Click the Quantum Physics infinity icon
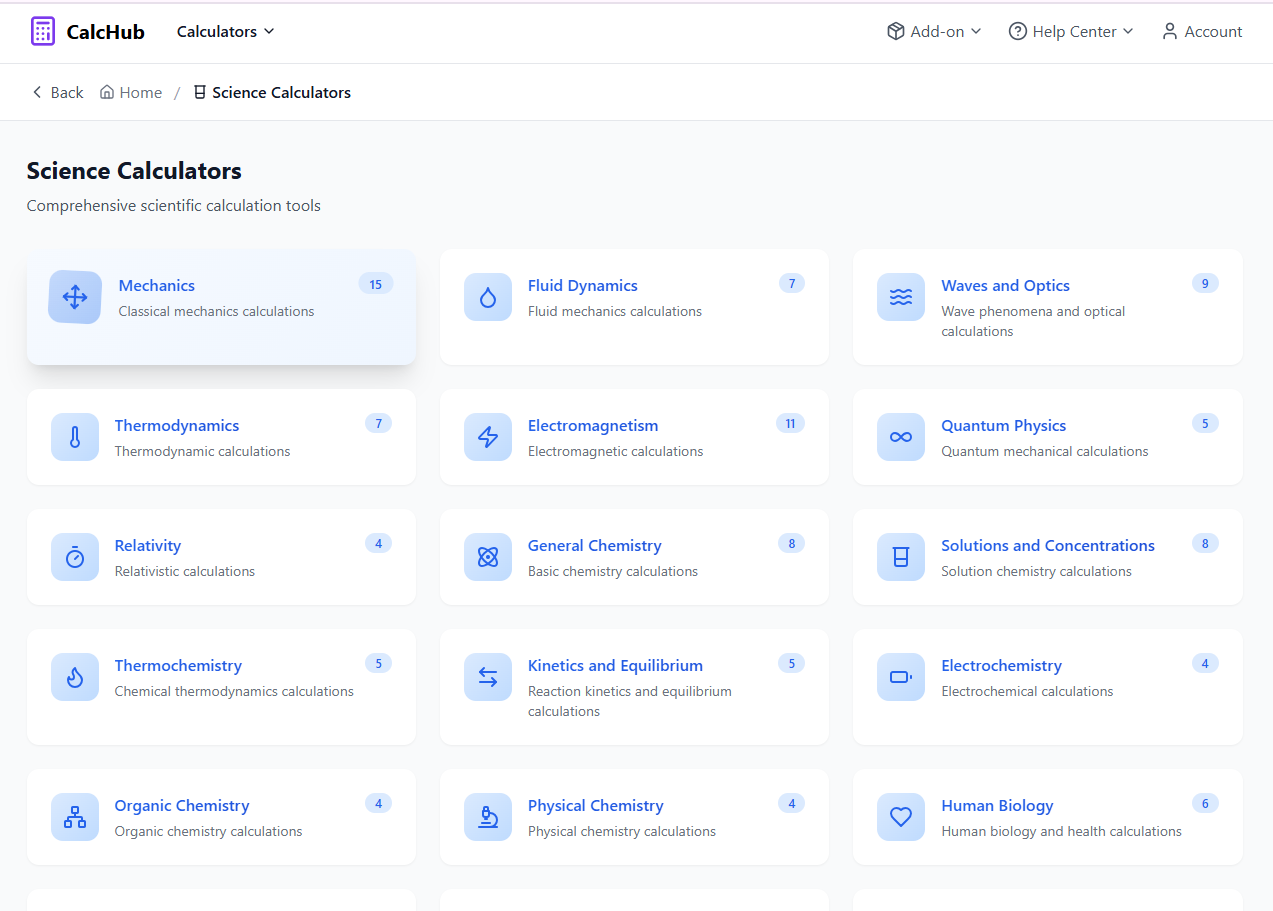 click(901, 437)
